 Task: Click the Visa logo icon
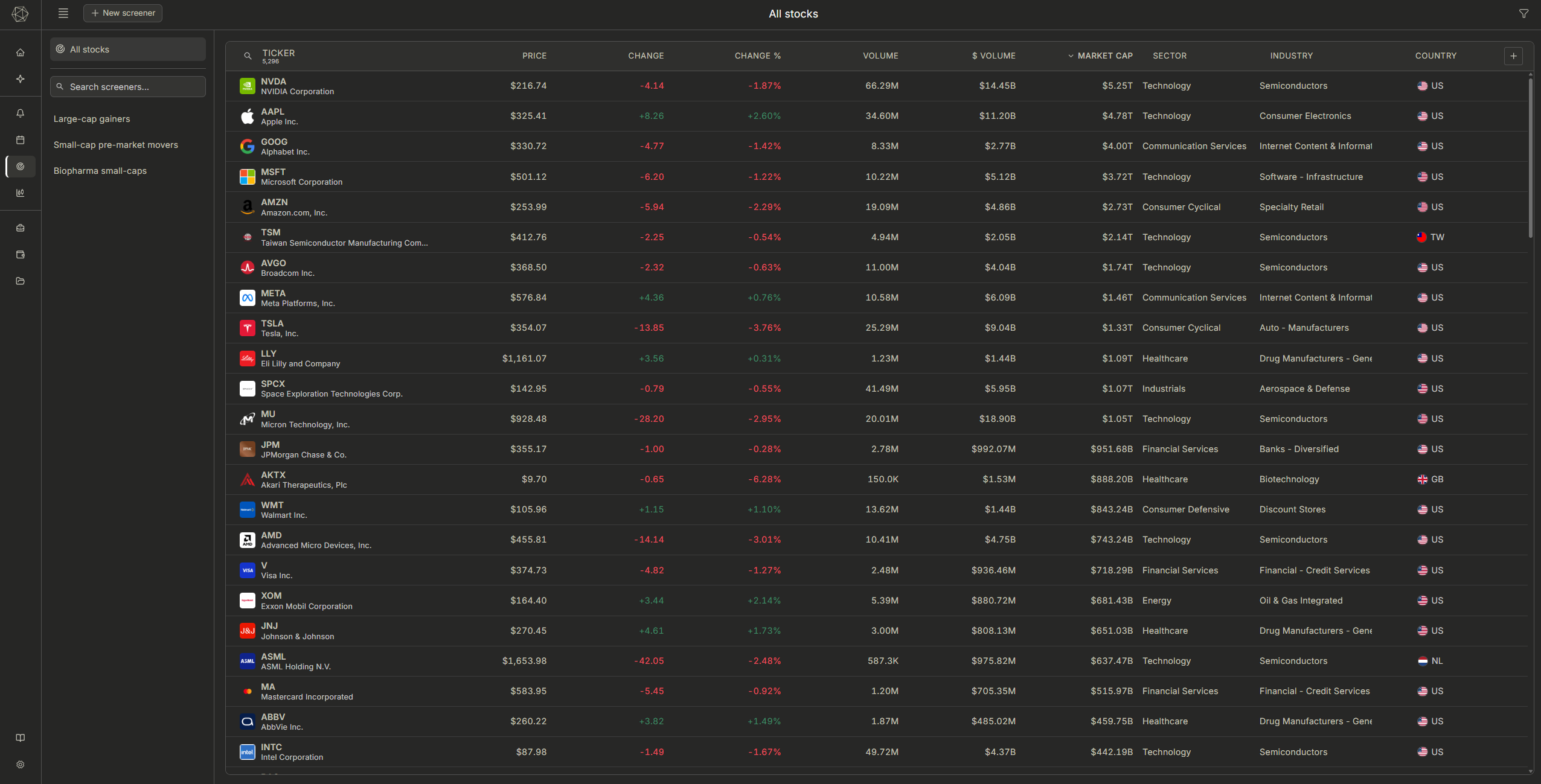pos(248,570)
